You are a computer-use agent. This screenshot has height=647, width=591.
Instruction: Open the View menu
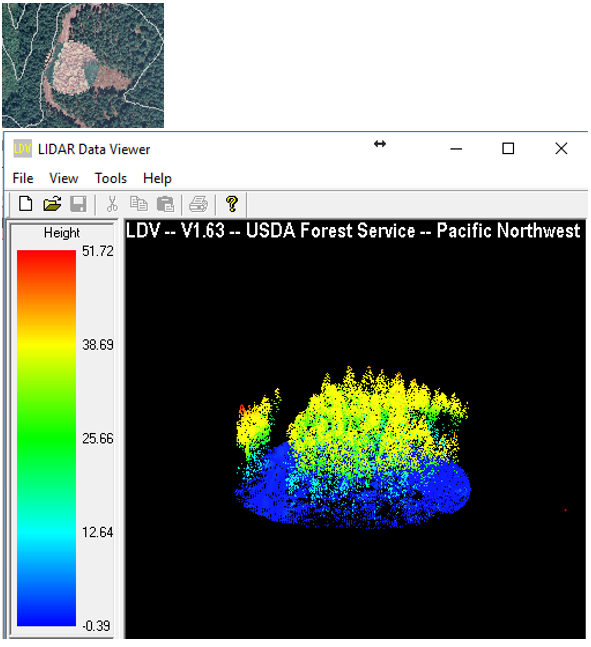(x=64, y=178)
